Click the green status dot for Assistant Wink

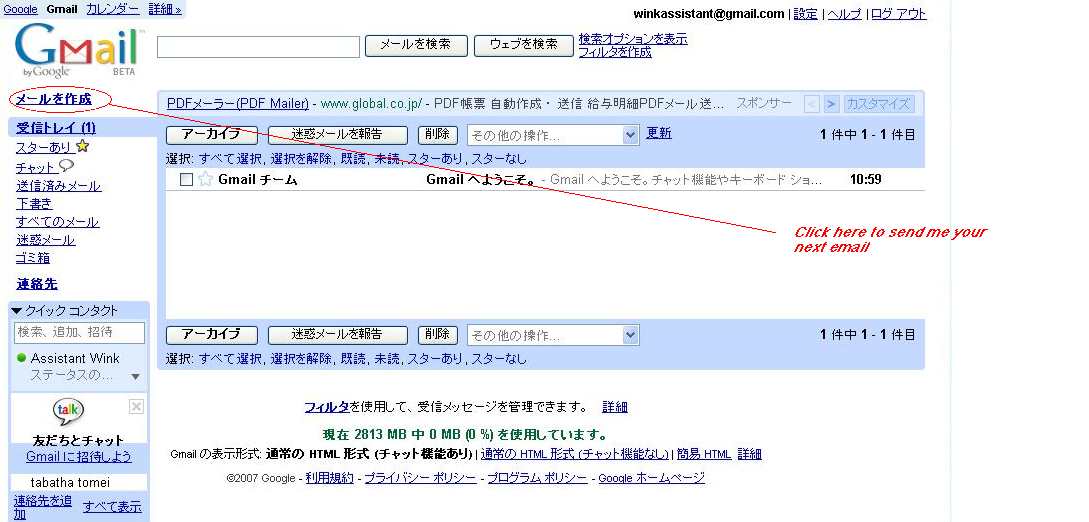tap(22, 358)
